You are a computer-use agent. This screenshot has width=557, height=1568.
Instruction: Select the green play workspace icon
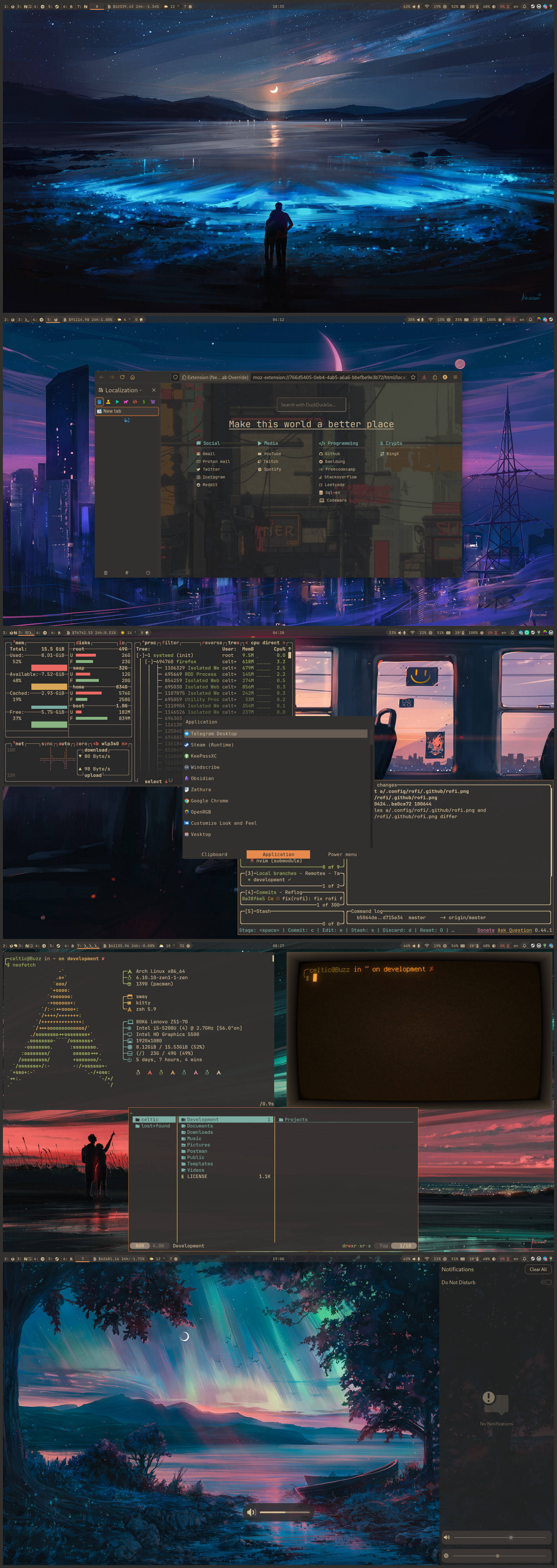click(x=117, y=402)
